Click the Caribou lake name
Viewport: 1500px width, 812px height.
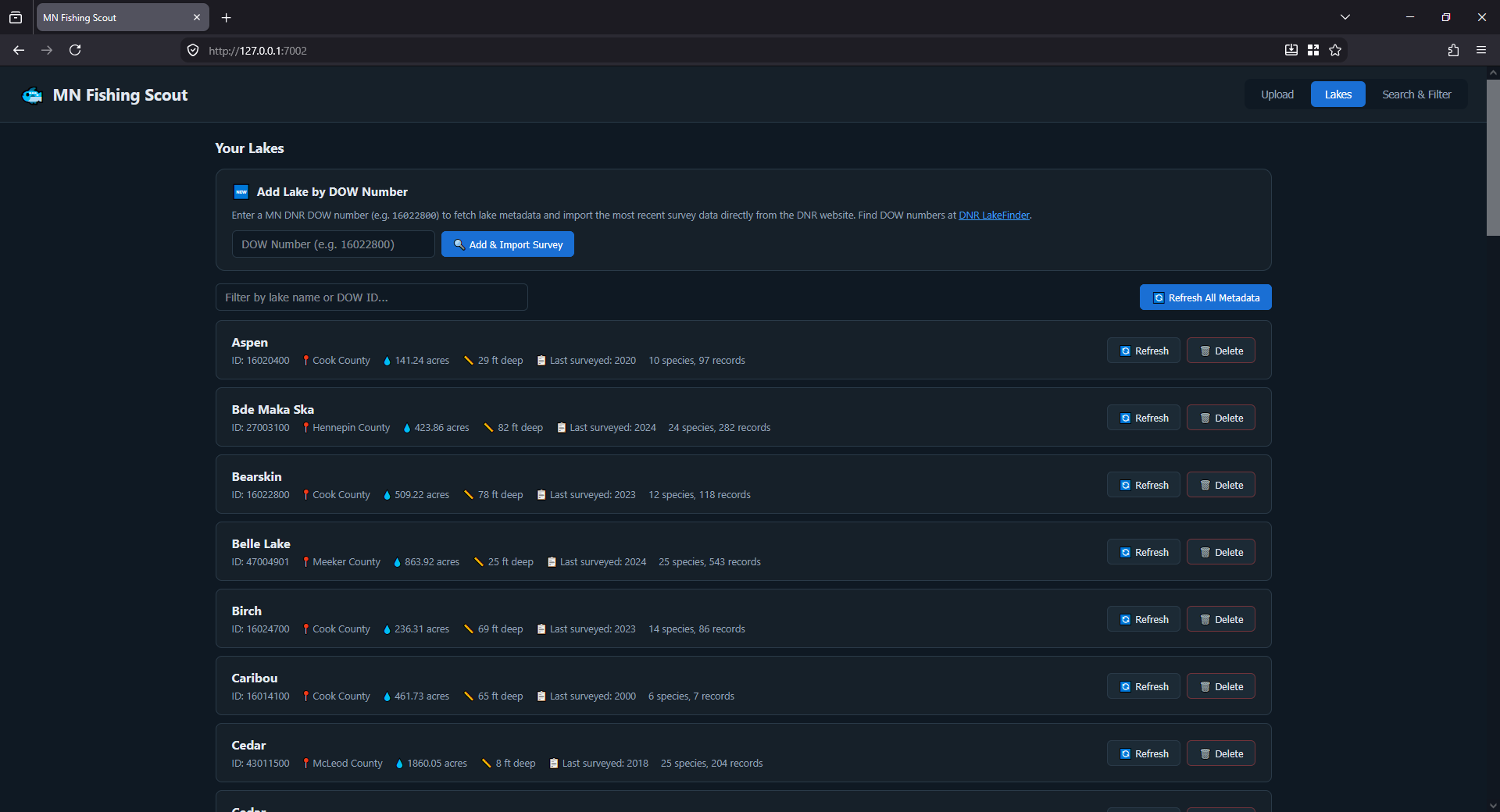click(255, 678)
